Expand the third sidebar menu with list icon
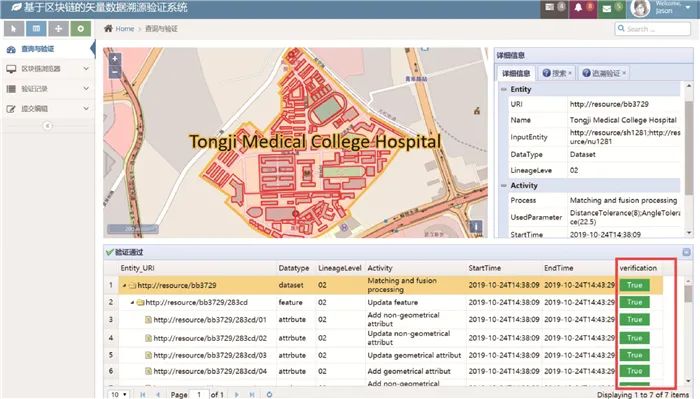 coord(48,89)
